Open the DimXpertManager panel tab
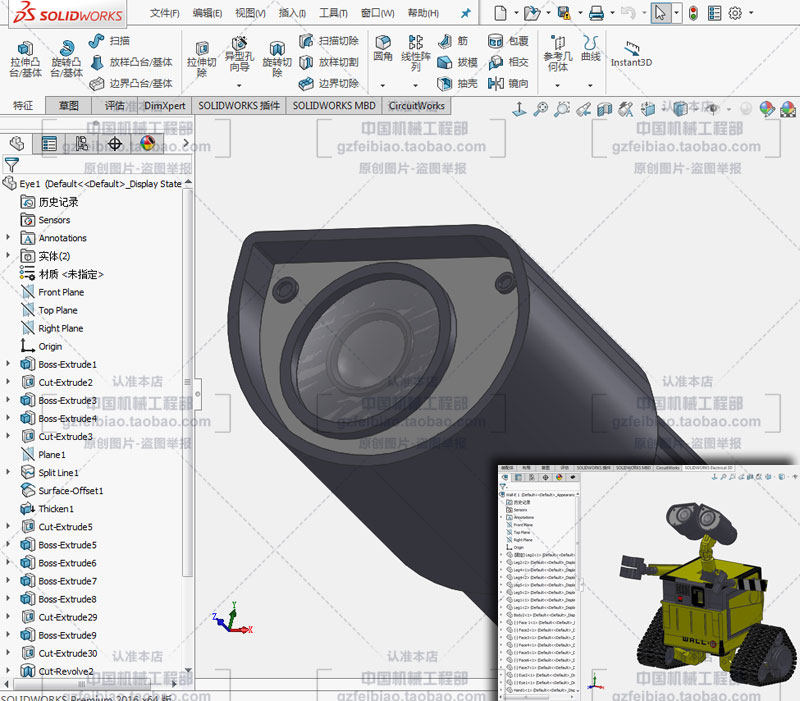The height and width of the screenshot is (701, 800). point(114,144)
